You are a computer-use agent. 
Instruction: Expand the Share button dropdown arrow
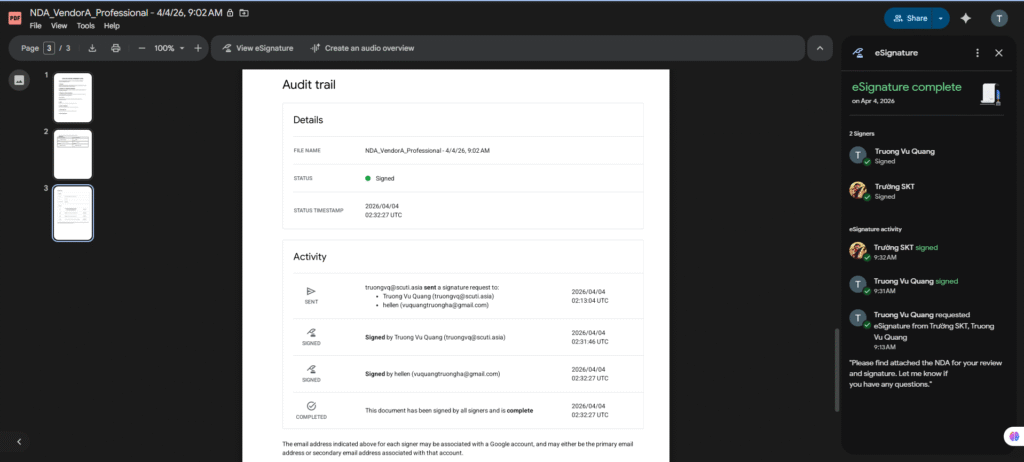(x=941, y=18)
